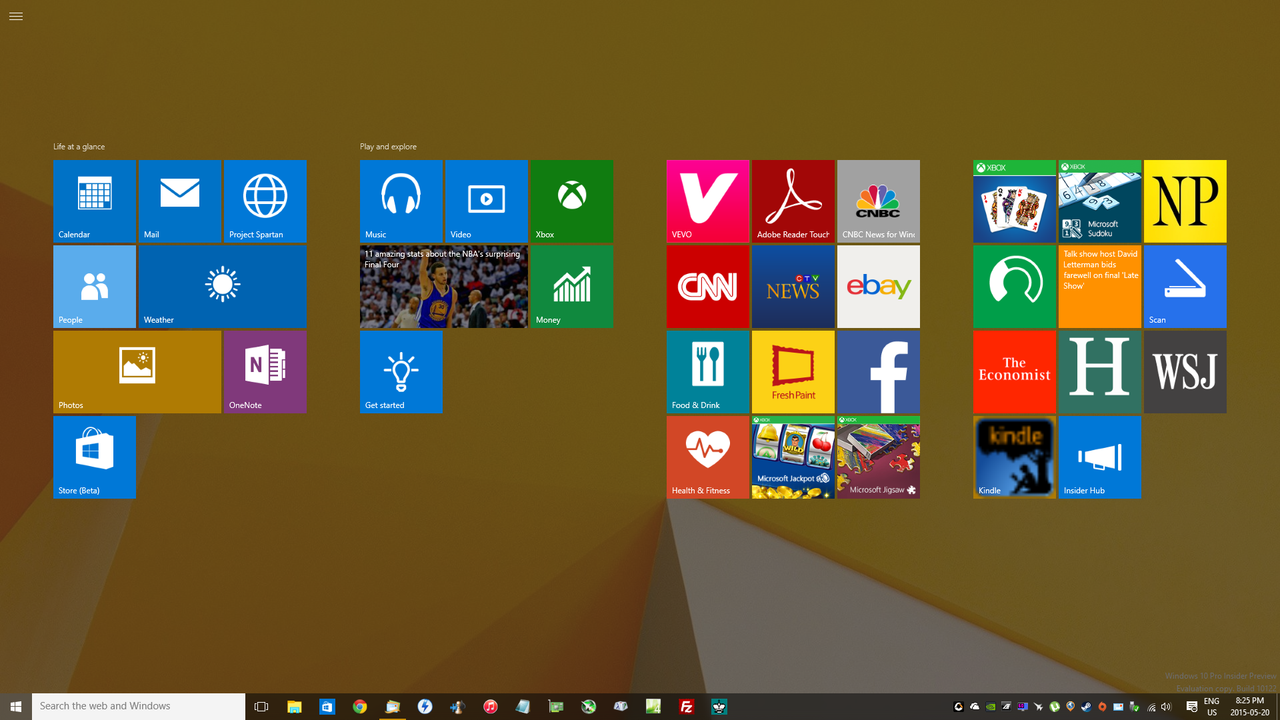Open the clock showing 8:25 PM
Image resolution: width=1280 pixels, height=720 pixels.
[1250, 707]
